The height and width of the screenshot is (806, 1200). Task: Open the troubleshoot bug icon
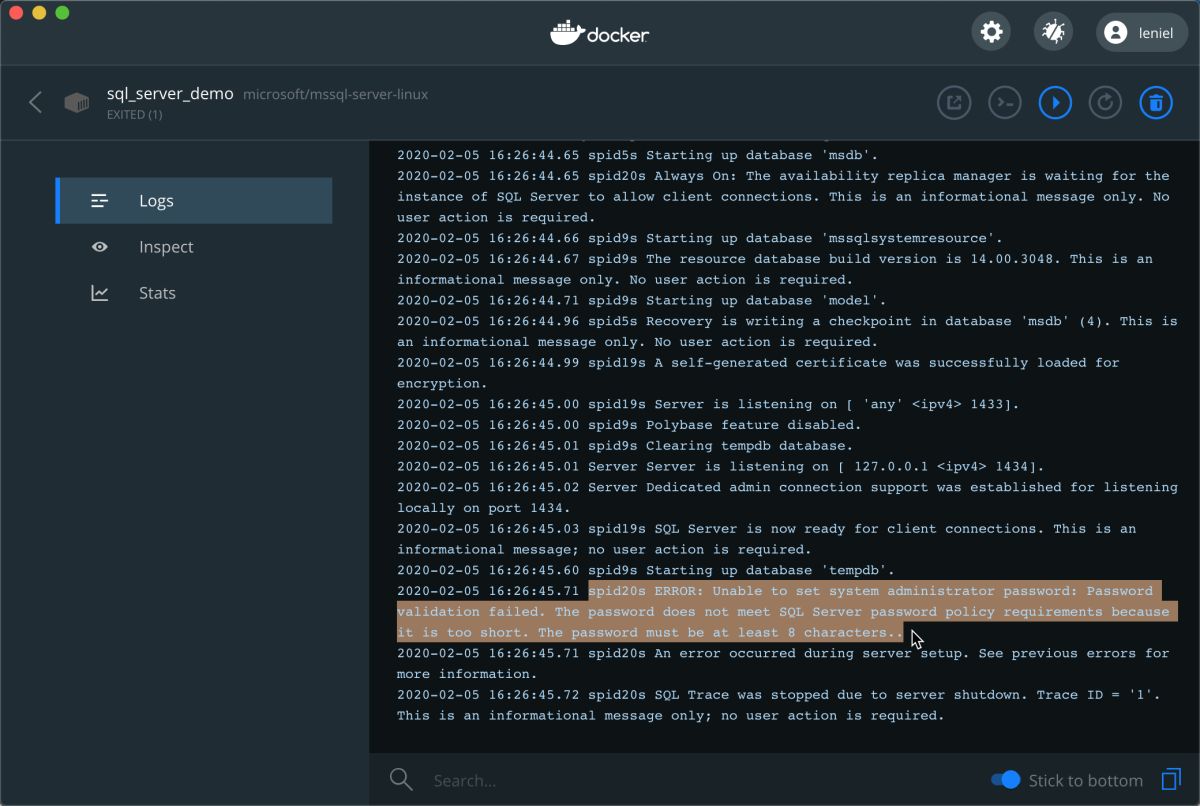point(1053,32)
